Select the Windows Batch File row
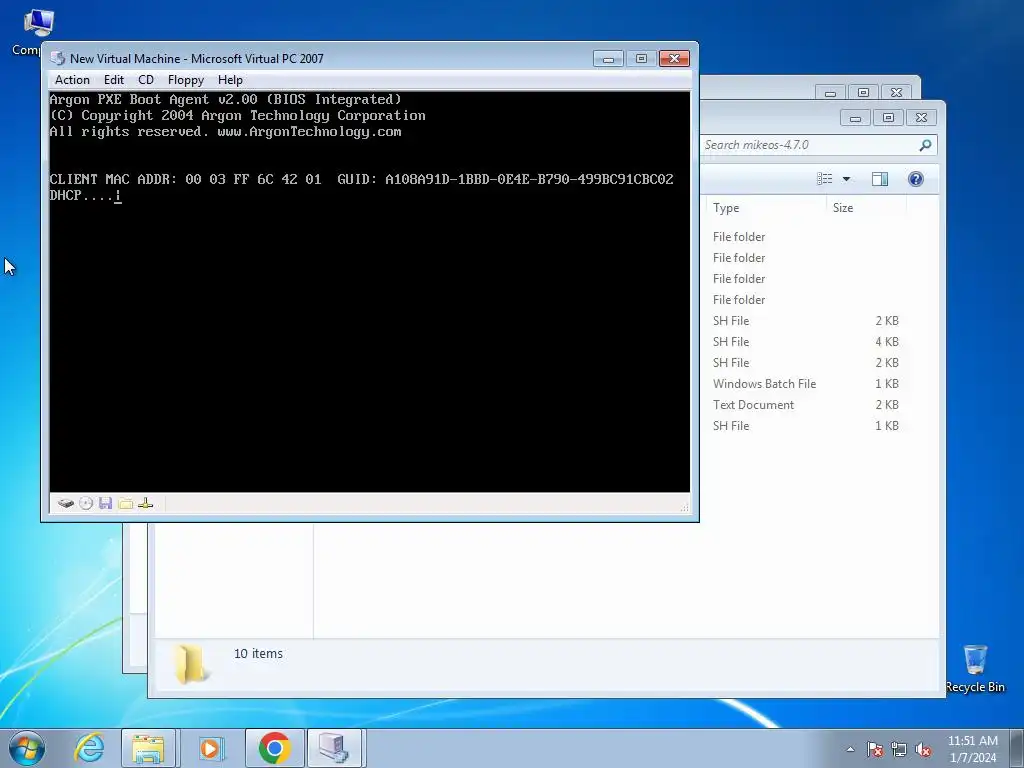Image resolution: width=1024 pixels, height=768 pixels. tap(806, 384)
